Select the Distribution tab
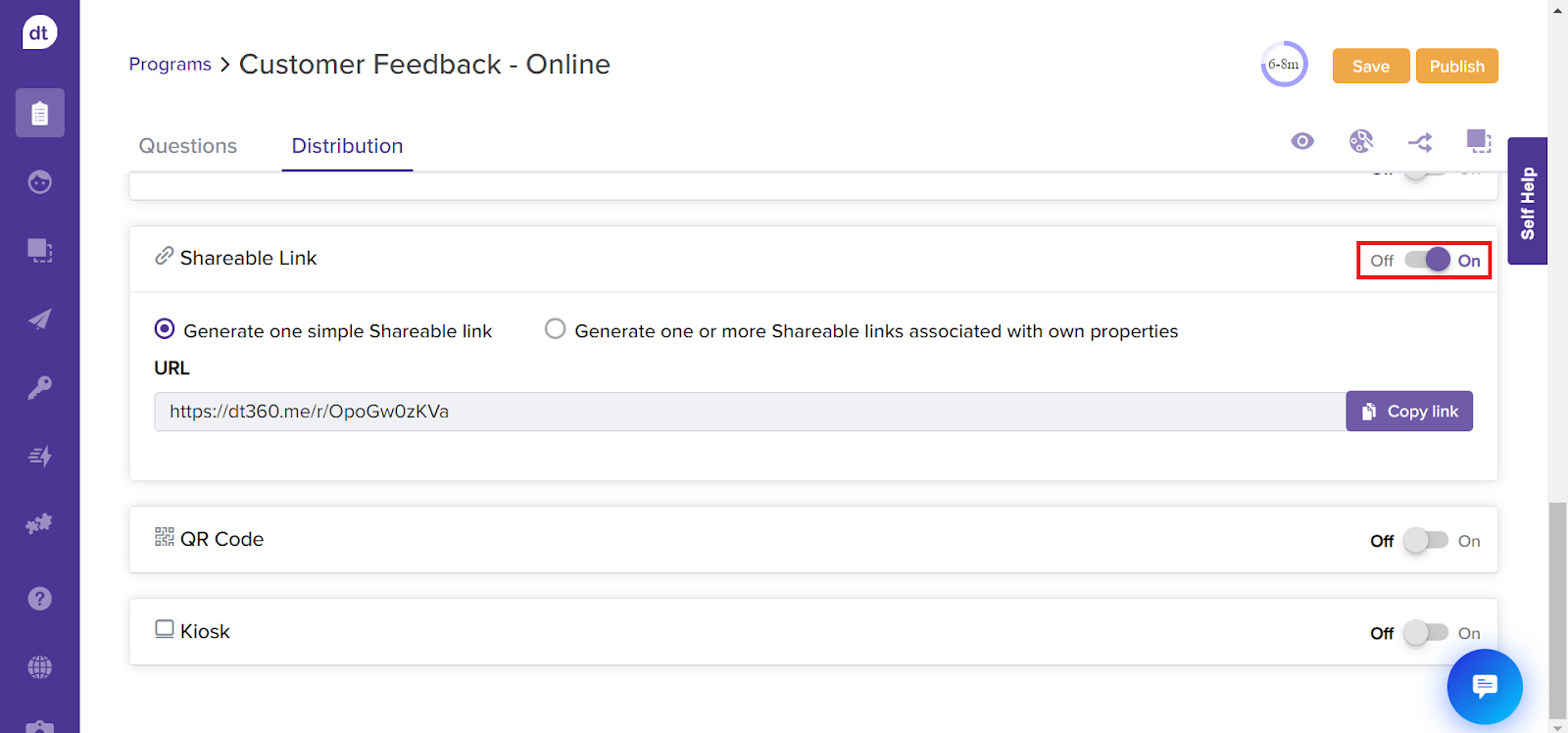 click(x=347, y=146)
